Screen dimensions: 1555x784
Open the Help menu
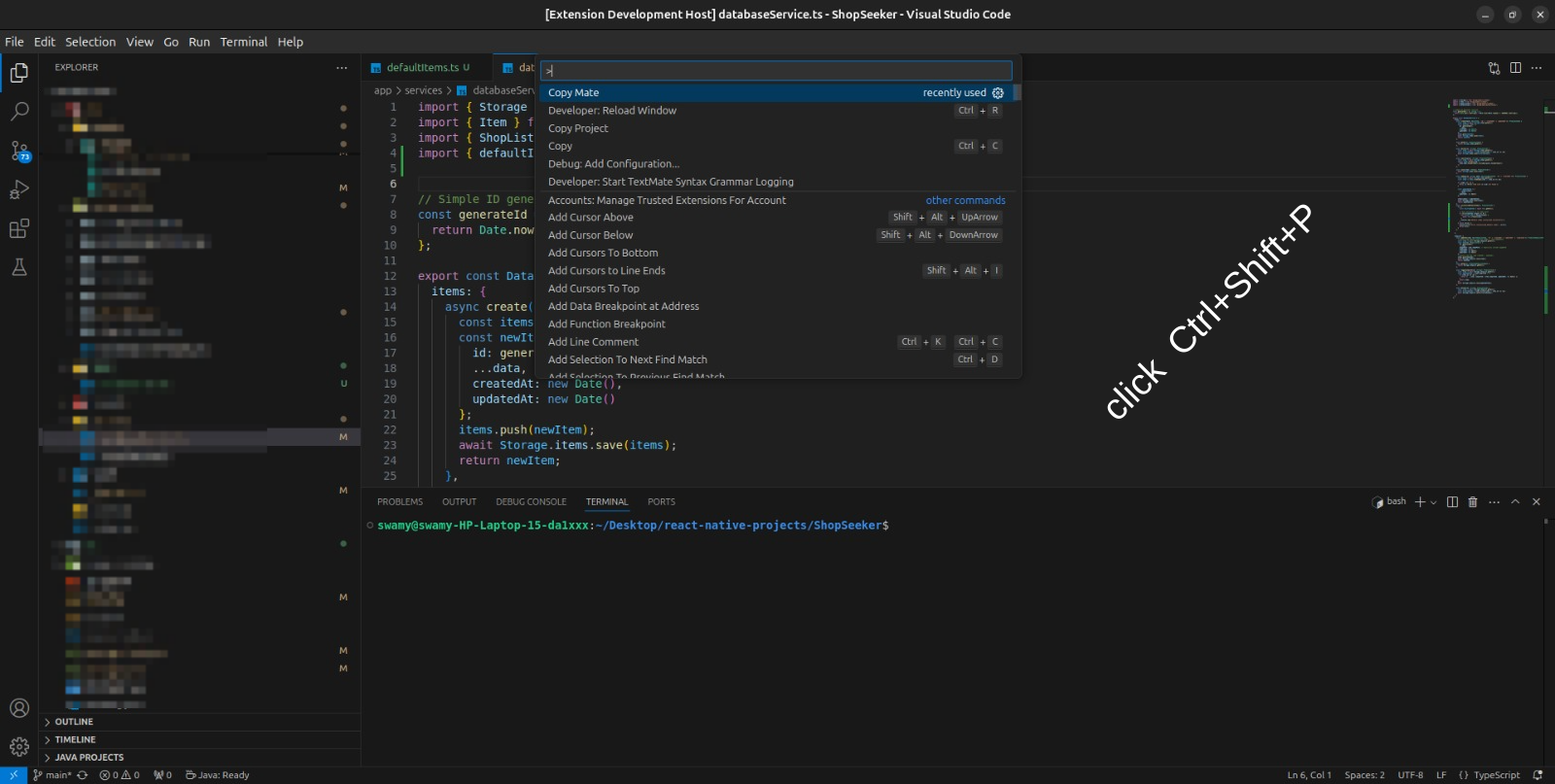click(x=291, y=42)
